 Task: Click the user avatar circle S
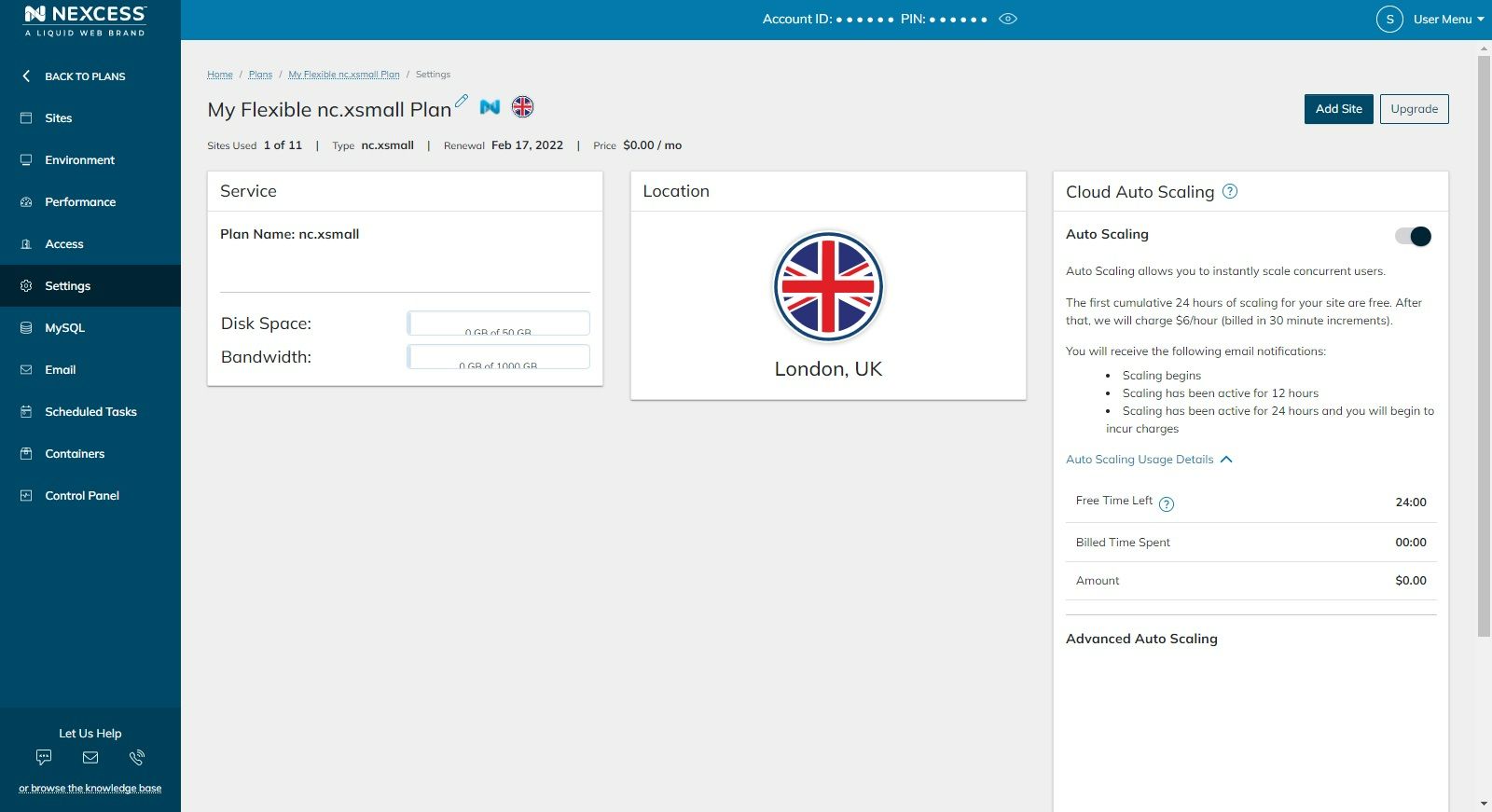(1389, 19)
